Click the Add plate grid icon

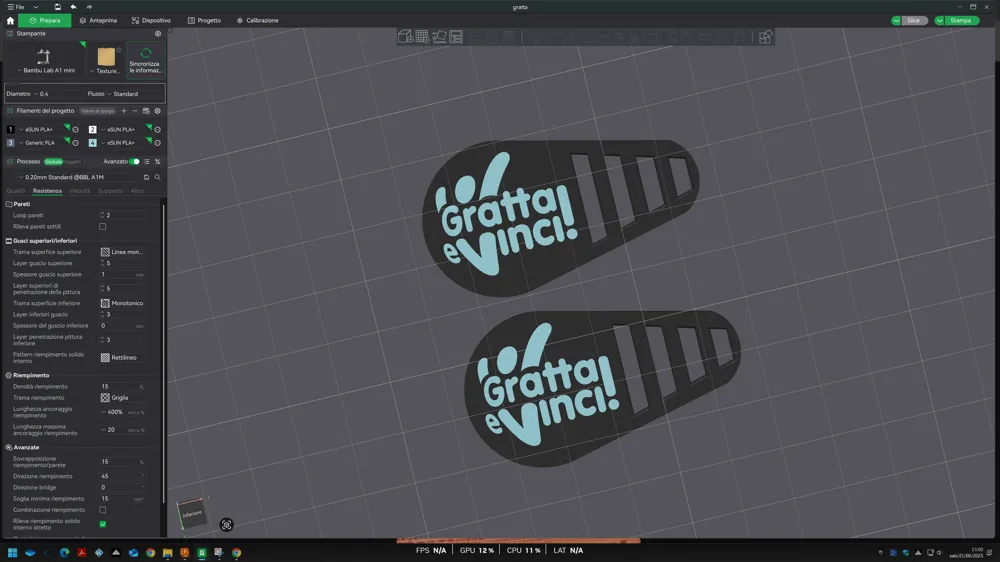click(x=422, y=36)
